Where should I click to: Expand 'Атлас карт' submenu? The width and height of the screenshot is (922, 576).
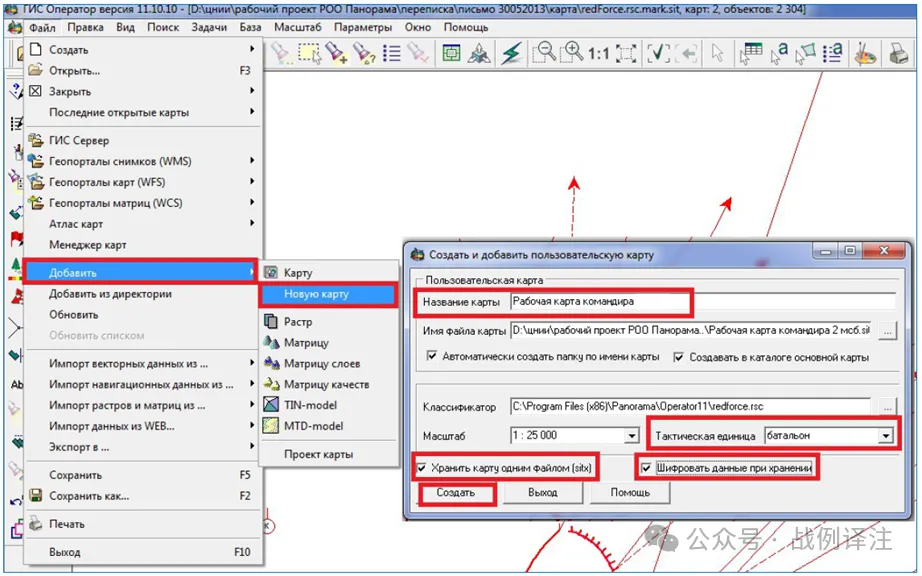[x=143, y=224]
